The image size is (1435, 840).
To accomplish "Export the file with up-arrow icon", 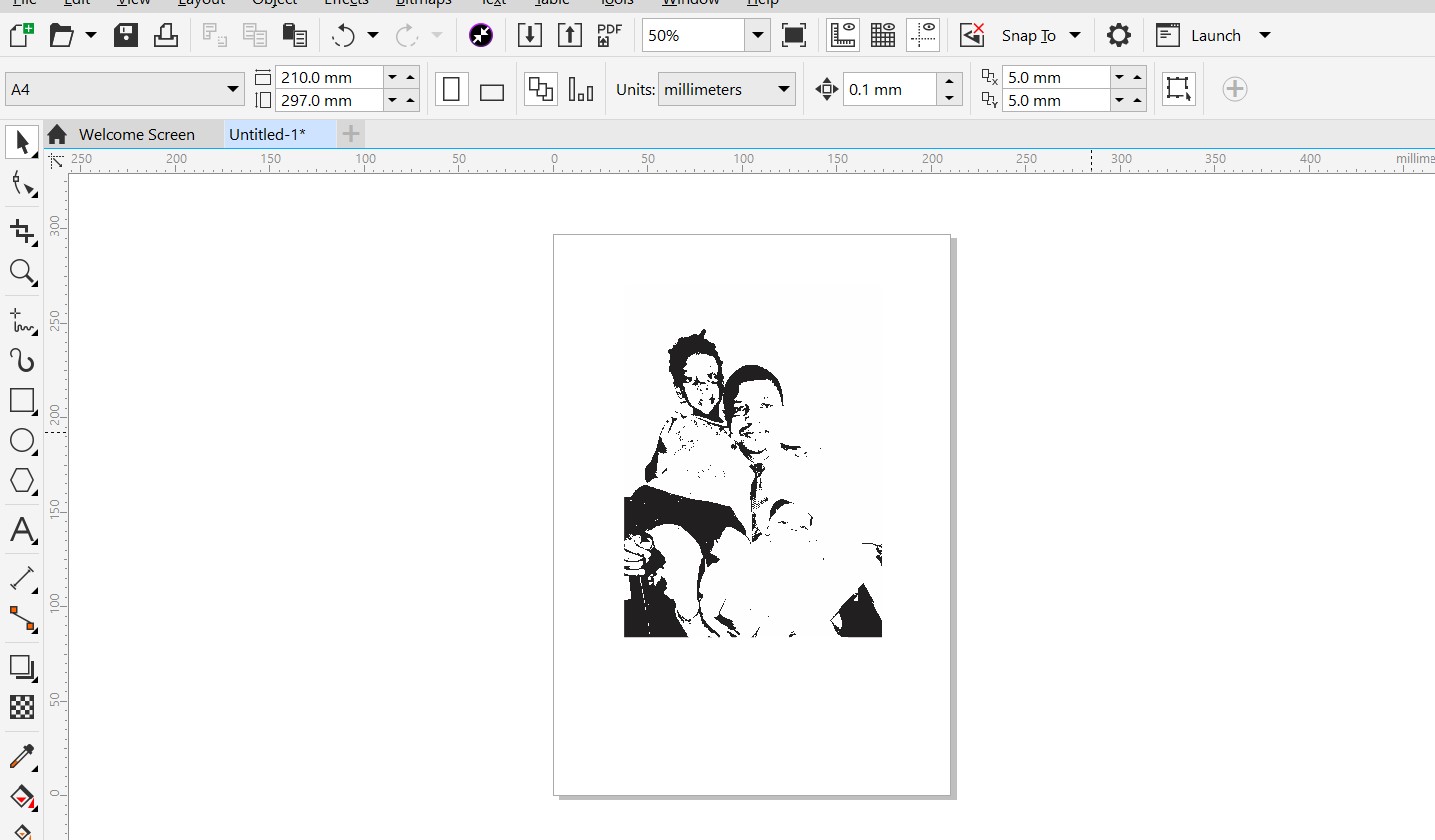I will [x=569, y=36].
